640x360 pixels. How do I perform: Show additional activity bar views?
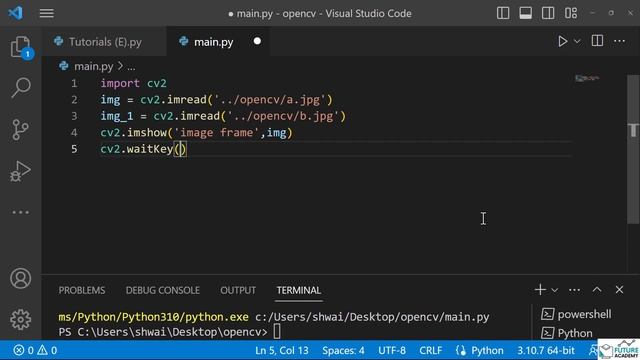(20, 212)
